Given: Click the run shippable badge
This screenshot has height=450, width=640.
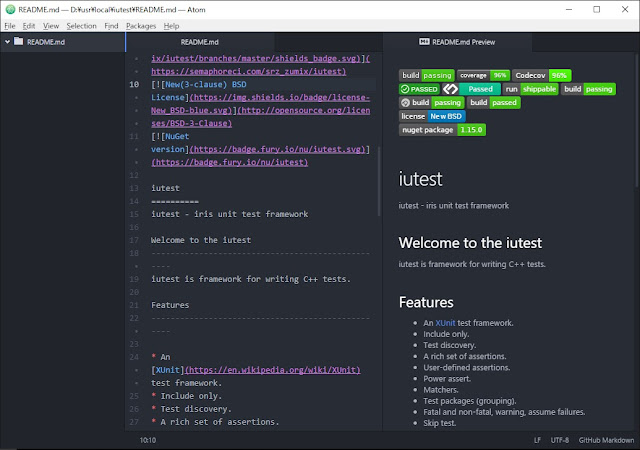Looking at the screenshot, I should pyautogui.click(x=531, y=89).
